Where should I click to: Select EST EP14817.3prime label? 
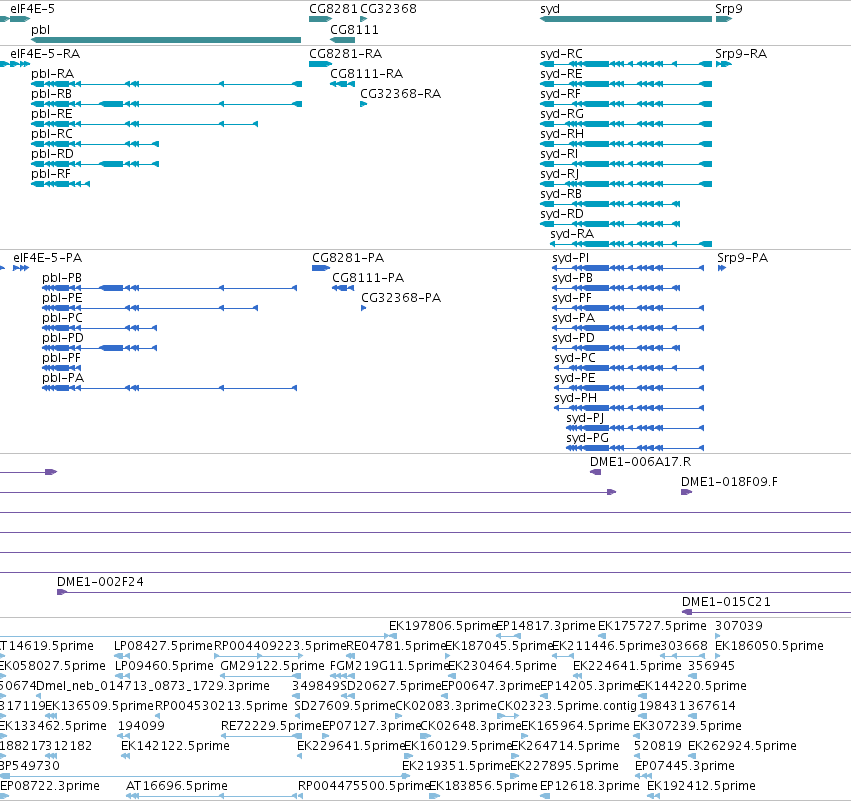546,626
